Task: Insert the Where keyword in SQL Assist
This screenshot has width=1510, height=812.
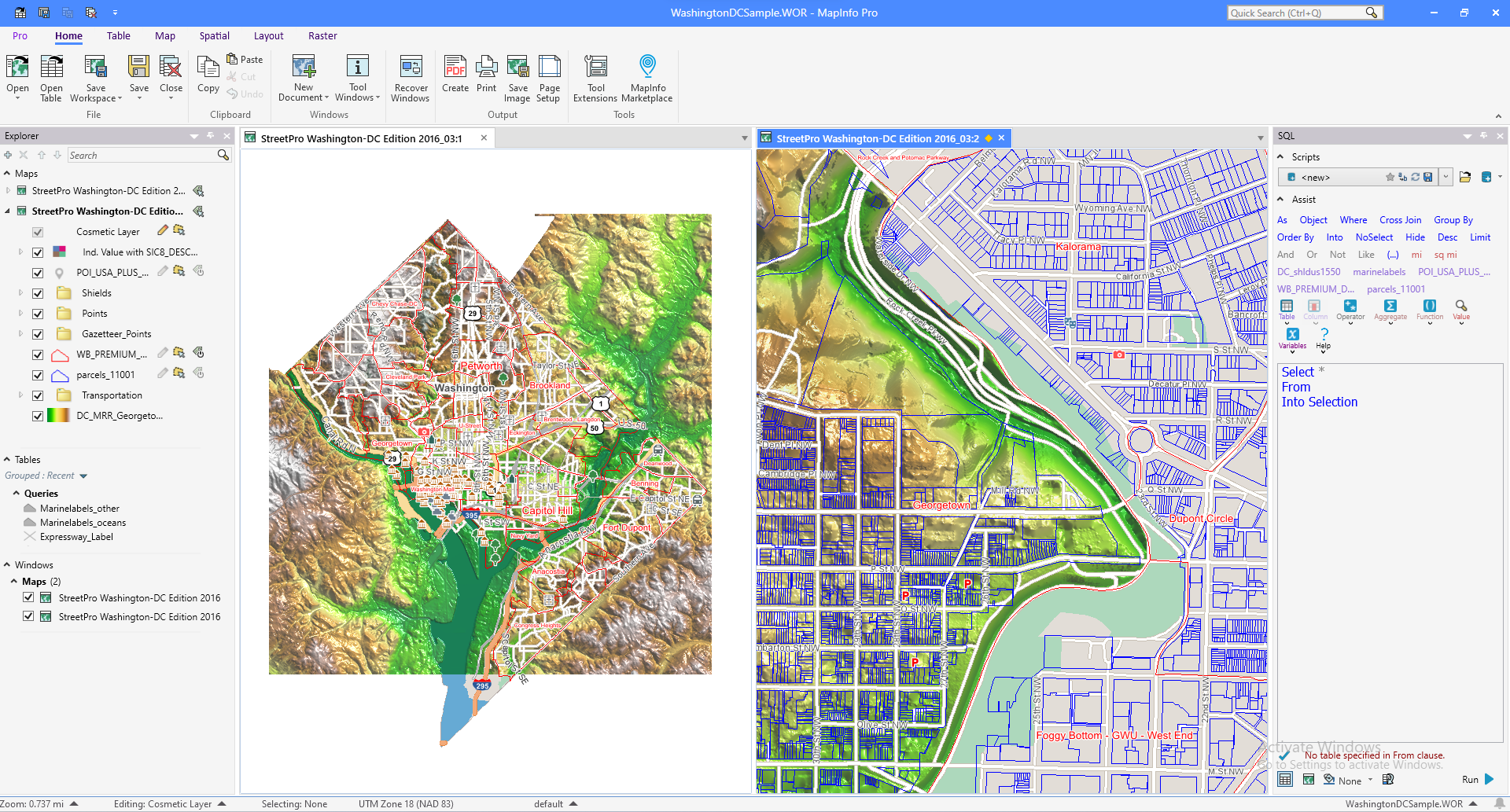Action: point(1353,219)
